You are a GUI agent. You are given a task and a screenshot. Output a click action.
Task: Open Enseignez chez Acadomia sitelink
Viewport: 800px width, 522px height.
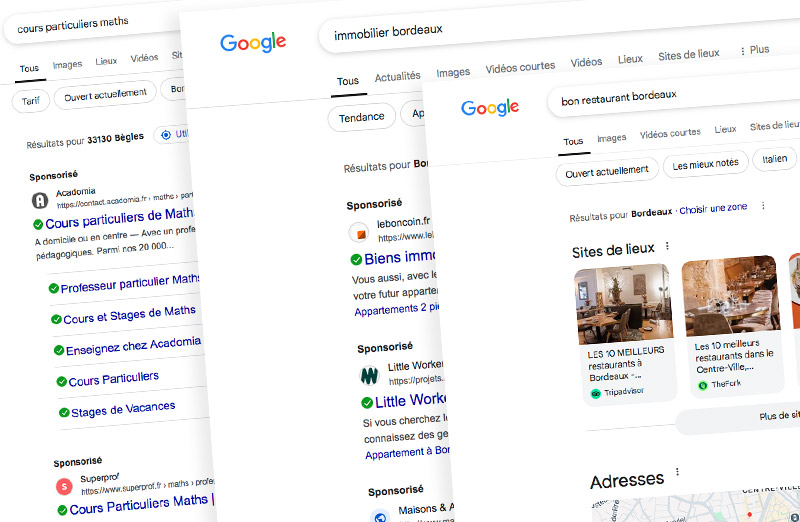(x=133, y=345)
